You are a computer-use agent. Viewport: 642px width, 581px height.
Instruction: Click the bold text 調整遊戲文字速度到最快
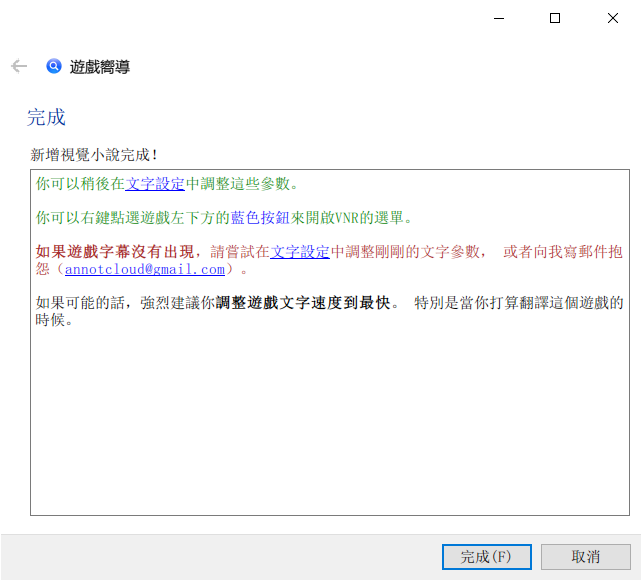tap(303, 303)
